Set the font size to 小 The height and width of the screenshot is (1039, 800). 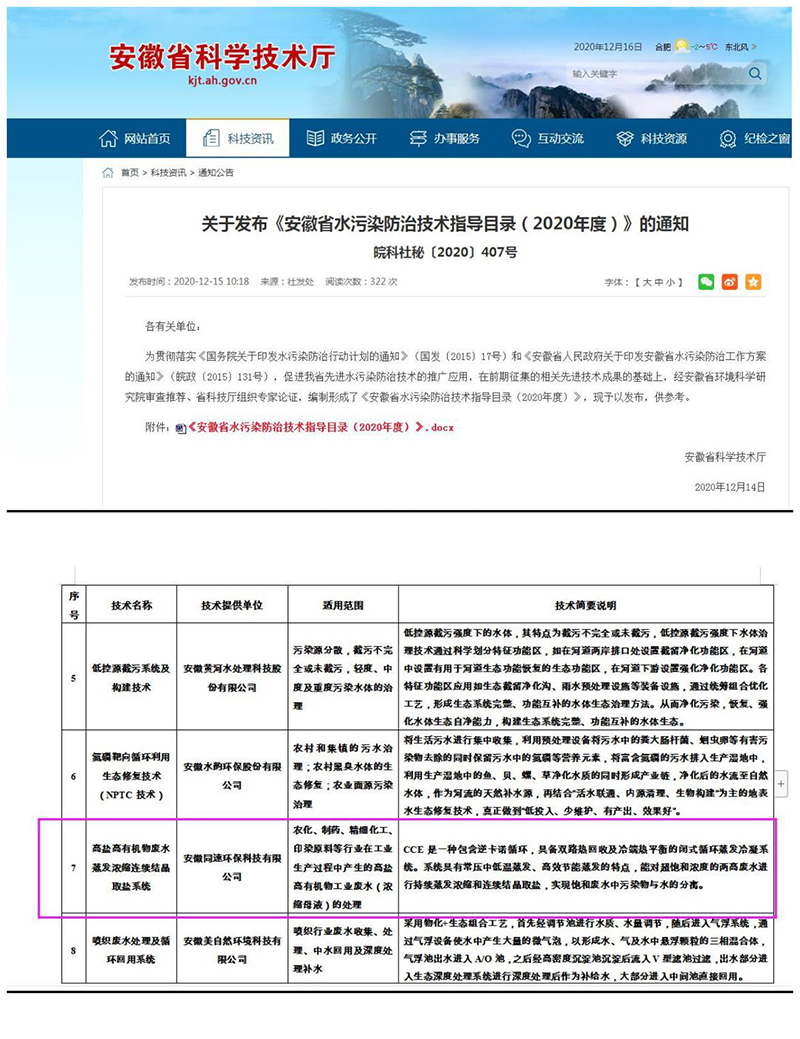(669, 282)
